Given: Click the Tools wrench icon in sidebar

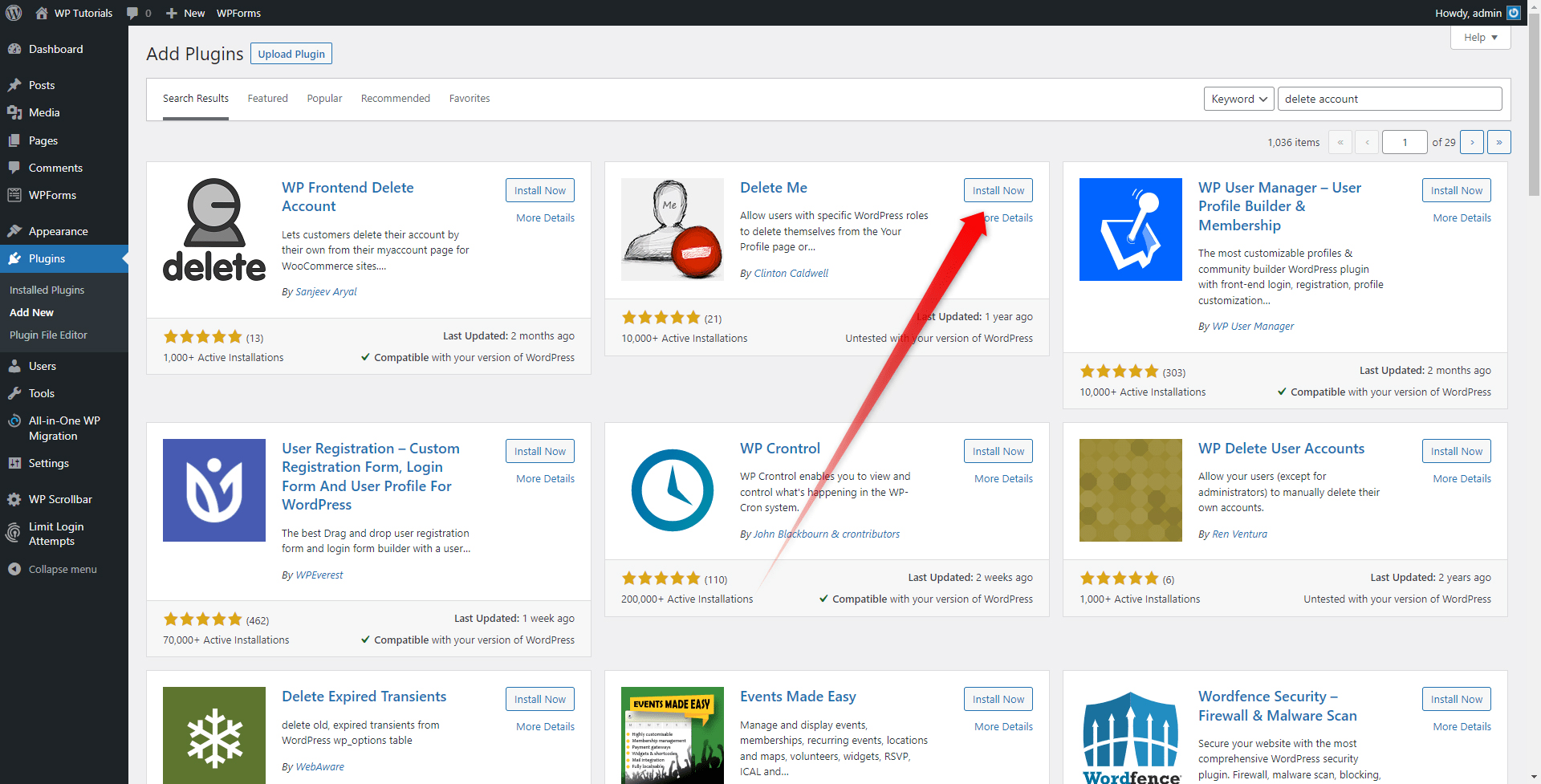Looking at the screenshot, I should pos(14,393).
